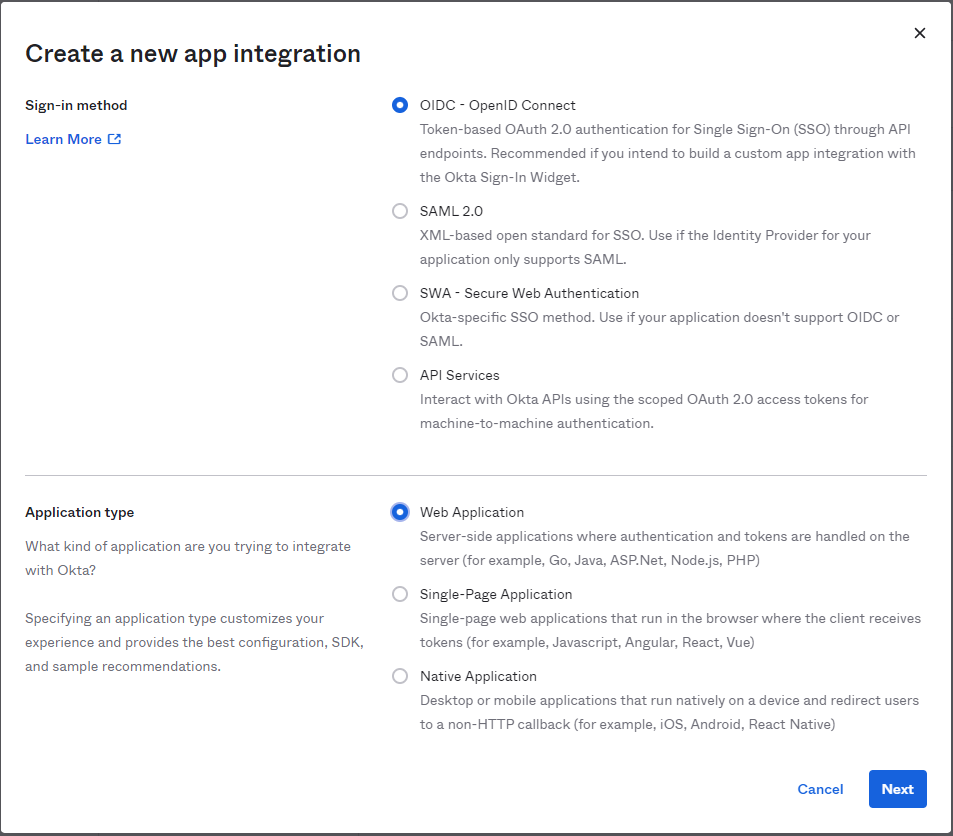Click the 'Create a new app integration' title
953x836 pixels.
pos(193,54)
